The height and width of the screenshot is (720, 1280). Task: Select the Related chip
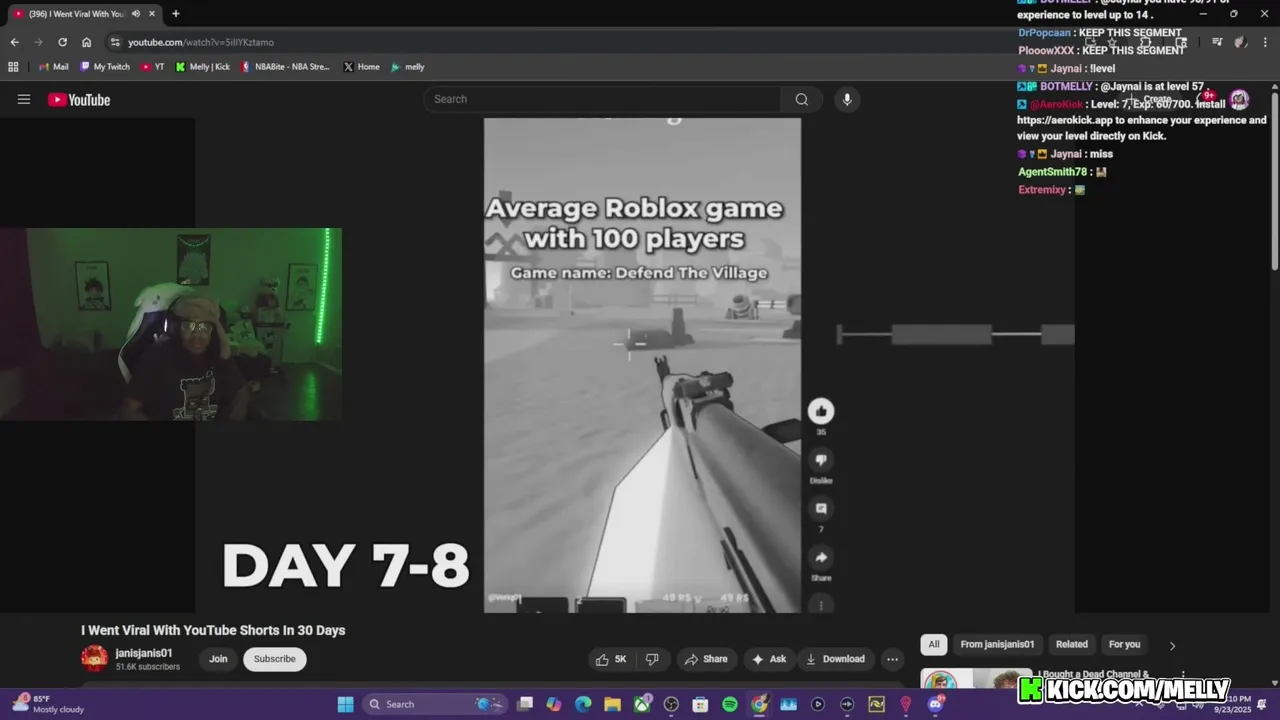click(x=1072, y=644)
